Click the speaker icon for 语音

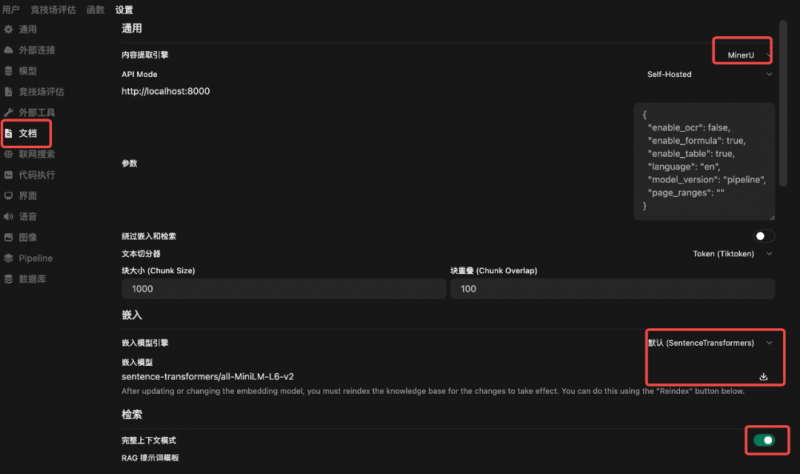pos(9,216)
